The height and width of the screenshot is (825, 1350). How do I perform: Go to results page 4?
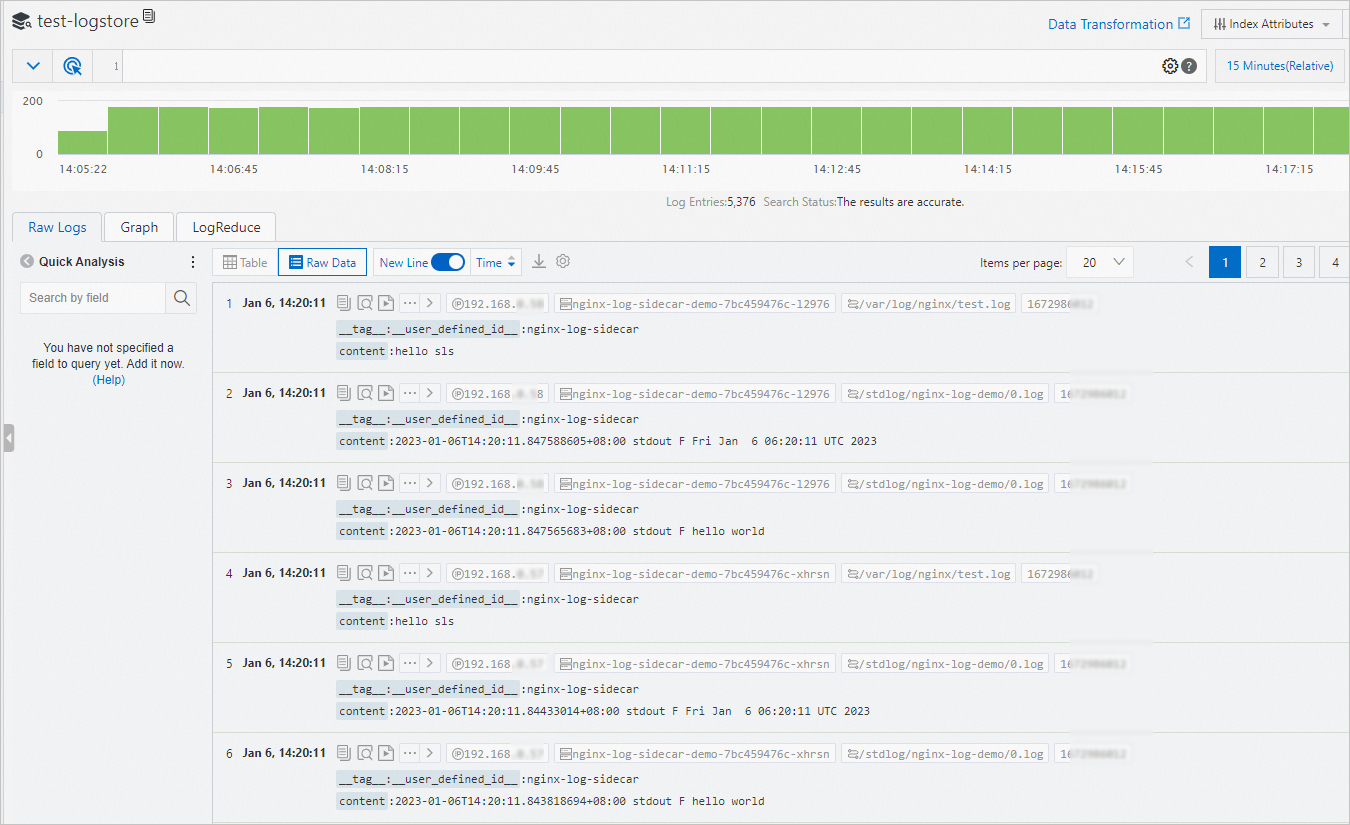pos(1334,262)
